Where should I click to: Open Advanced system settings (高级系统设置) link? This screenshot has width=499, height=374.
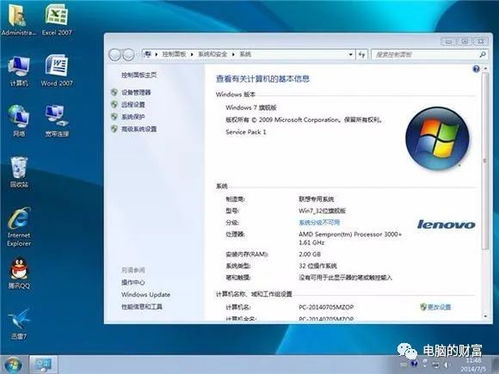pos(139,129)
